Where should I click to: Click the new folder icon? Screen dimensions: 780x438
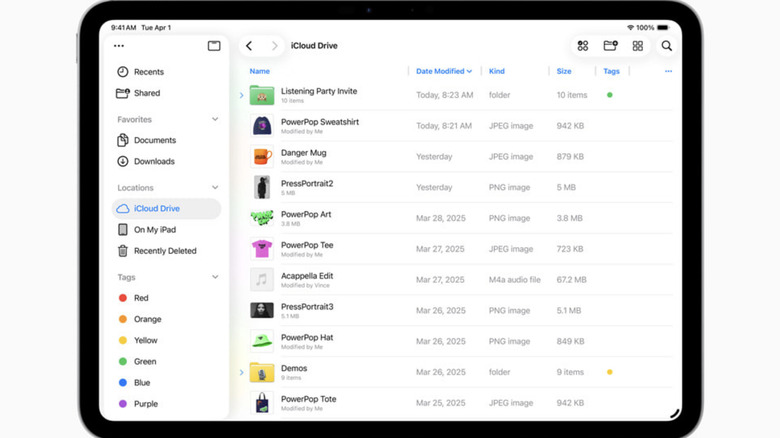point(610,46)
